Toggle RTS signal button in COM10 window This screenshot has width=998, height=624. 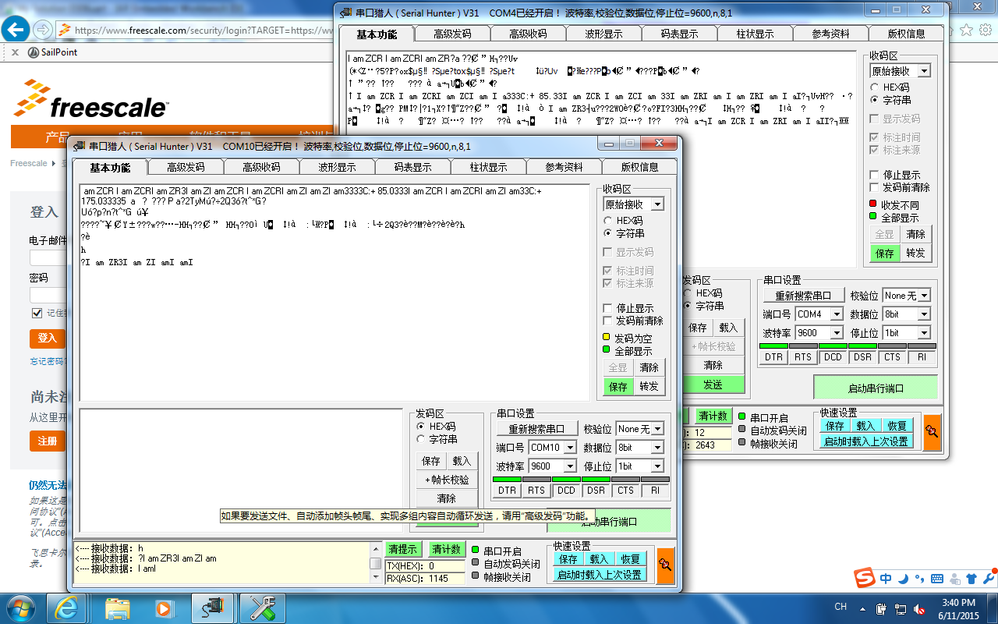(x=536, y=490)
